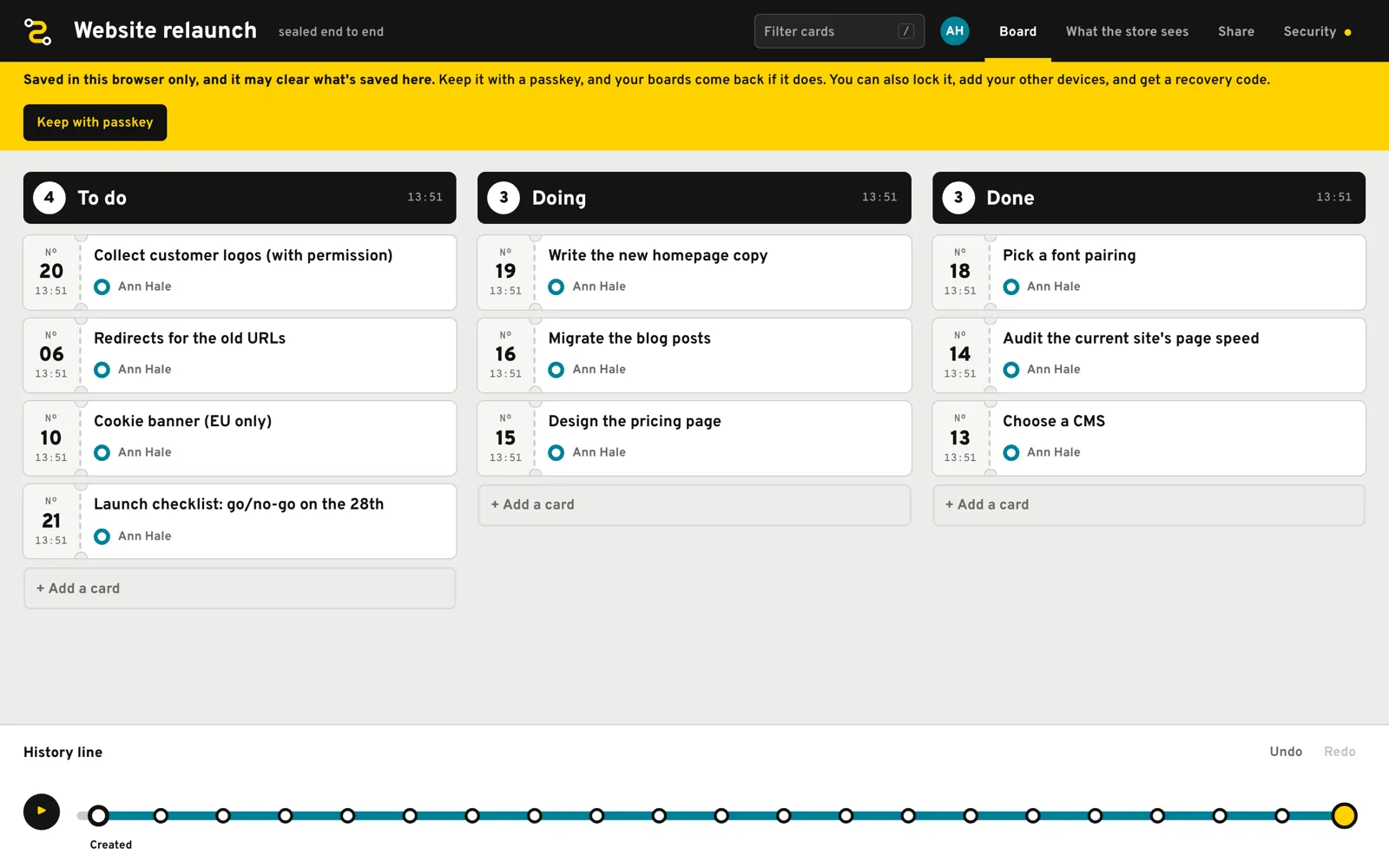Click assignee dot on Design the pricing page card

point(556,452)
